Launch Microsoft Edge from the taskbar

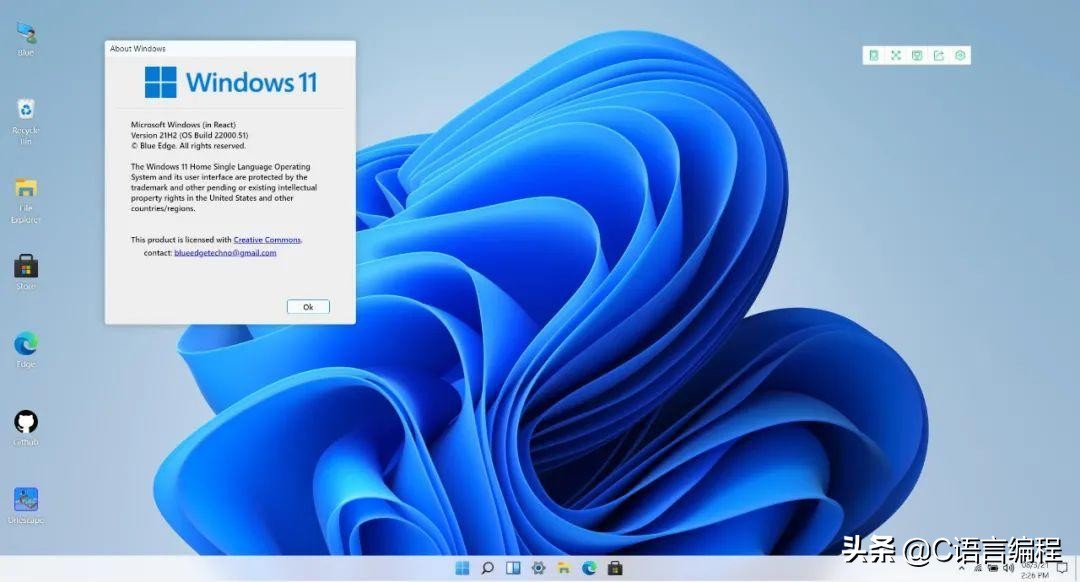[587, 567]
